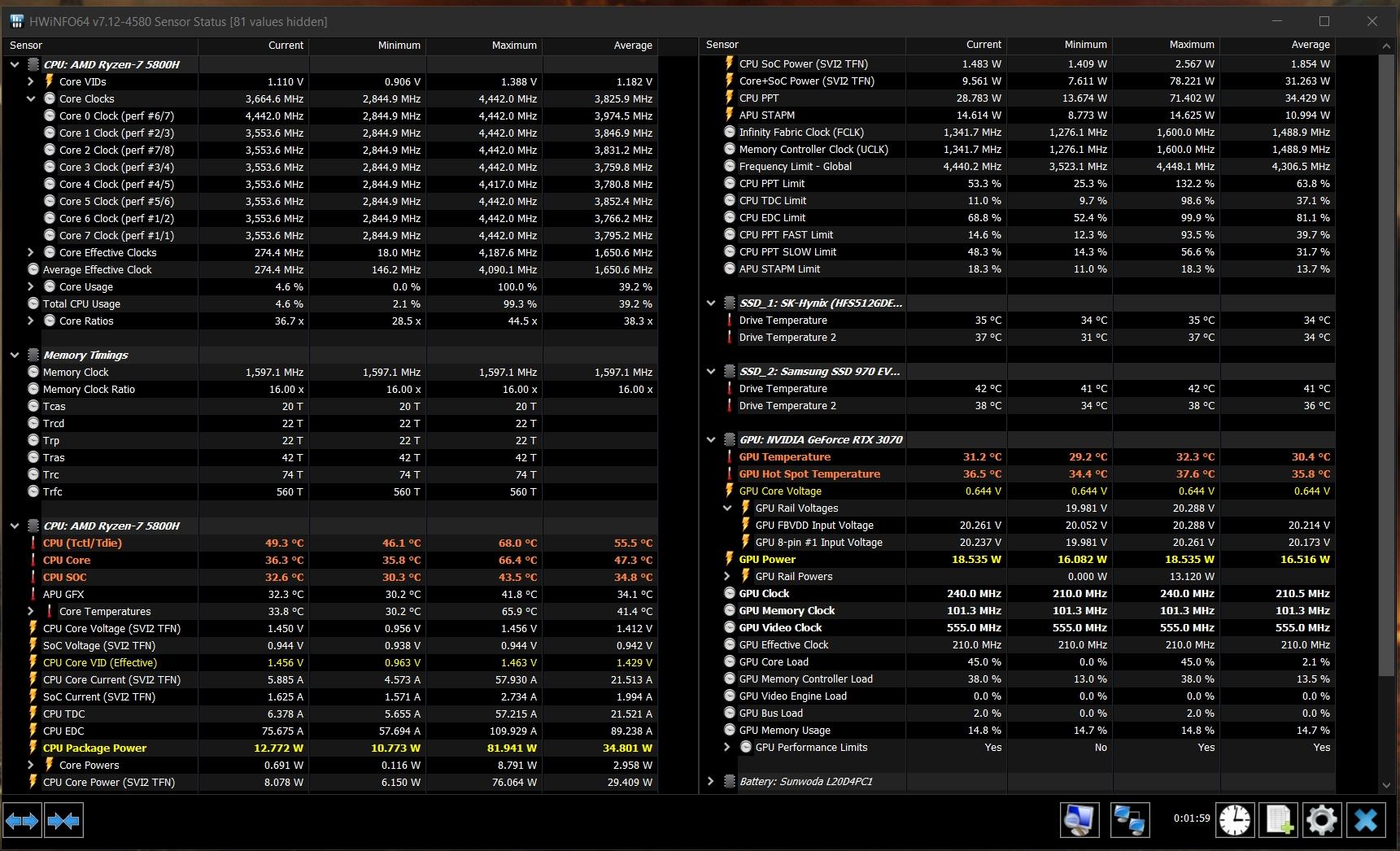The width and height of the screenshot is (1400, 851).
Task: Click the lightning icon beside GPU Power
Action: click(730, 559)
